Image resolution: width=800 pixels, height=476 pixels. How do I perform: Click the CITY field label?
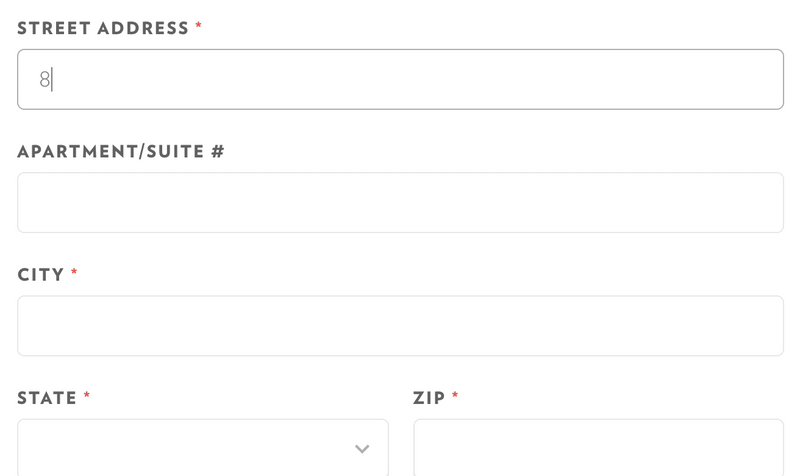point(41,275)
